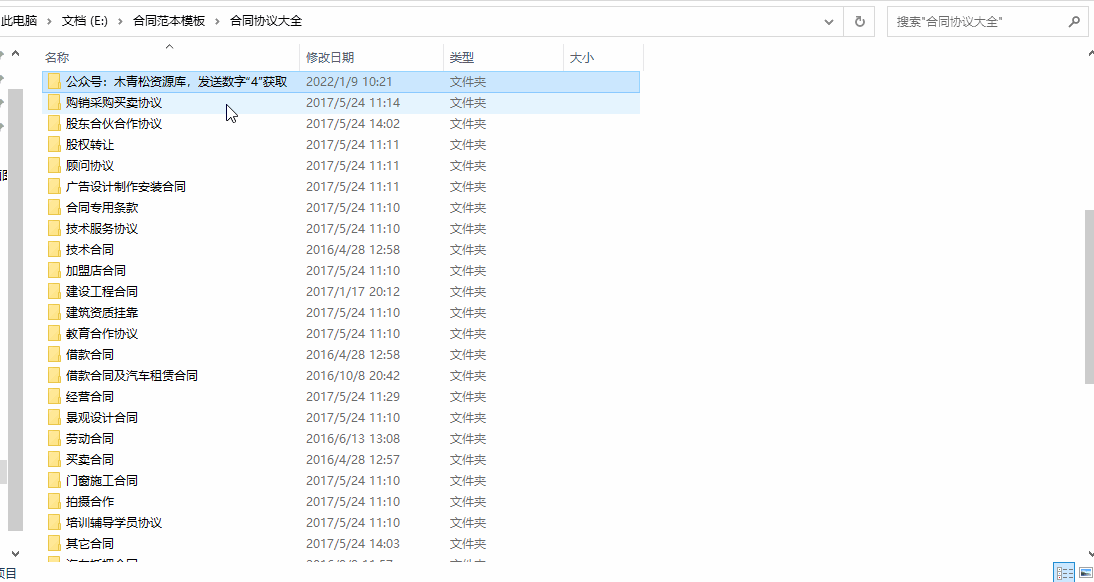Click the folder icon of 门窗施工合同
This screenshot has height=582, width=1094.
point(54,480)
